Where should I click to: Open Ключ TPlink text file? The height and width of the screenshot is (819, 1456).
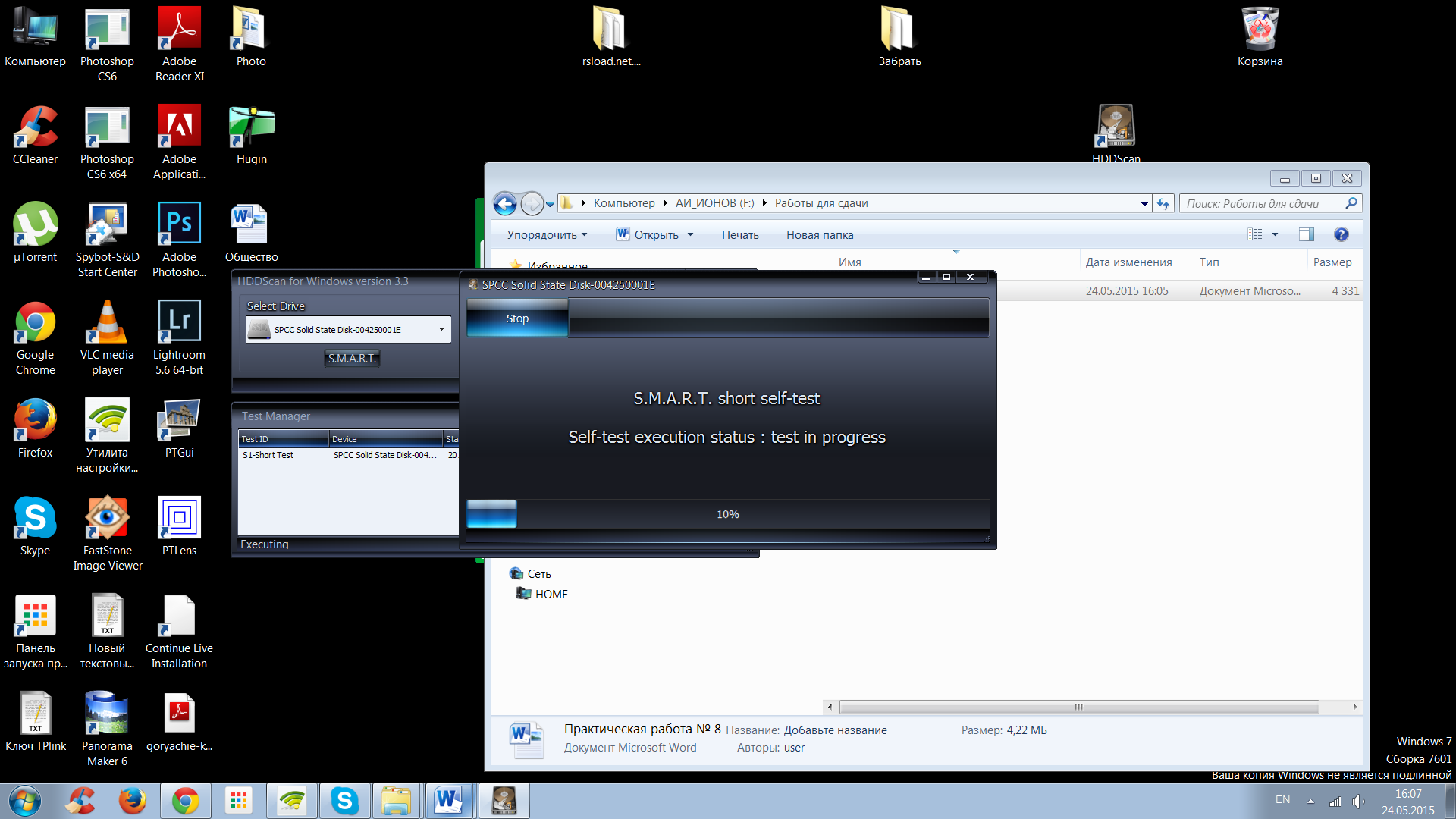35,721
